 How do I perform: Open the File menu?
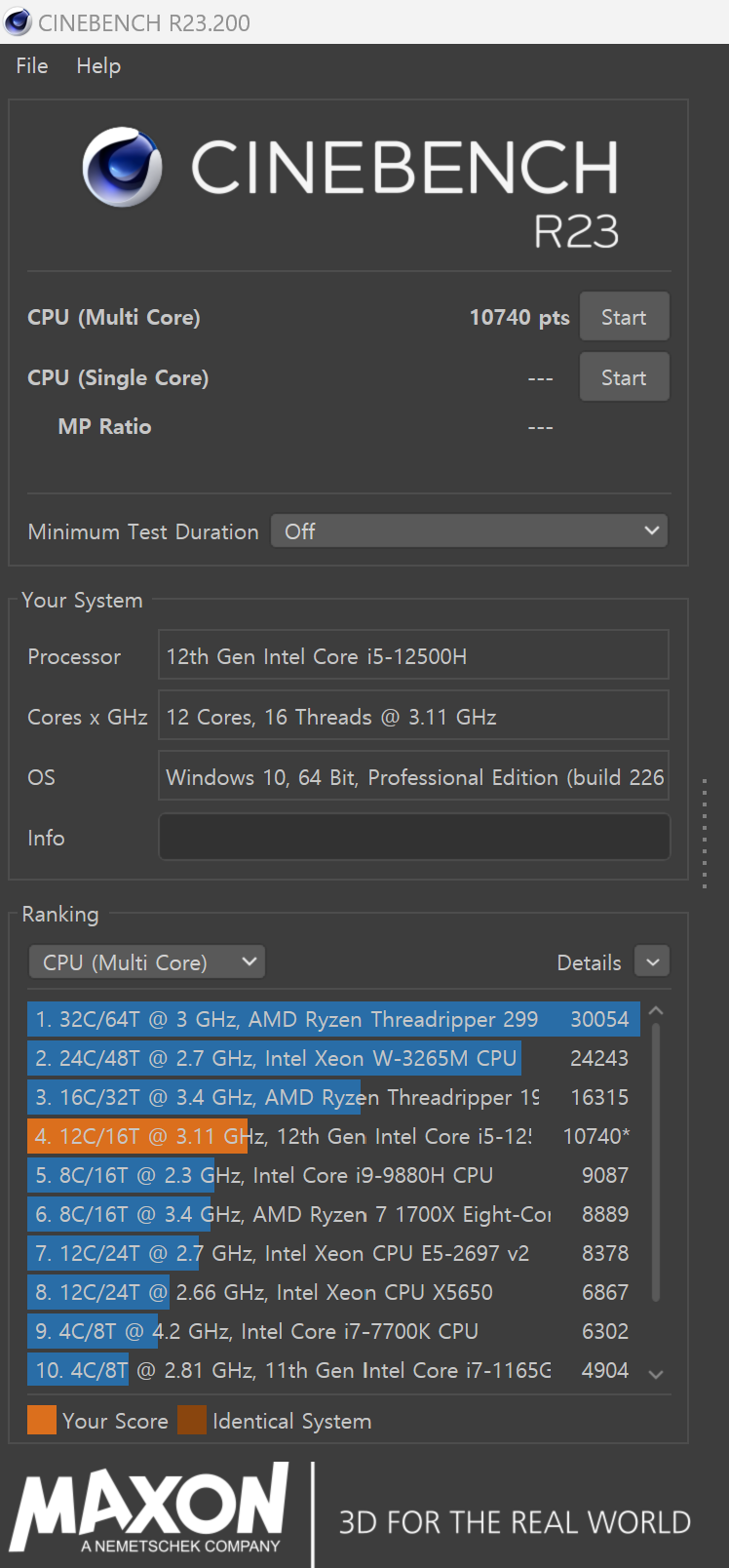(x=32, y=65)
